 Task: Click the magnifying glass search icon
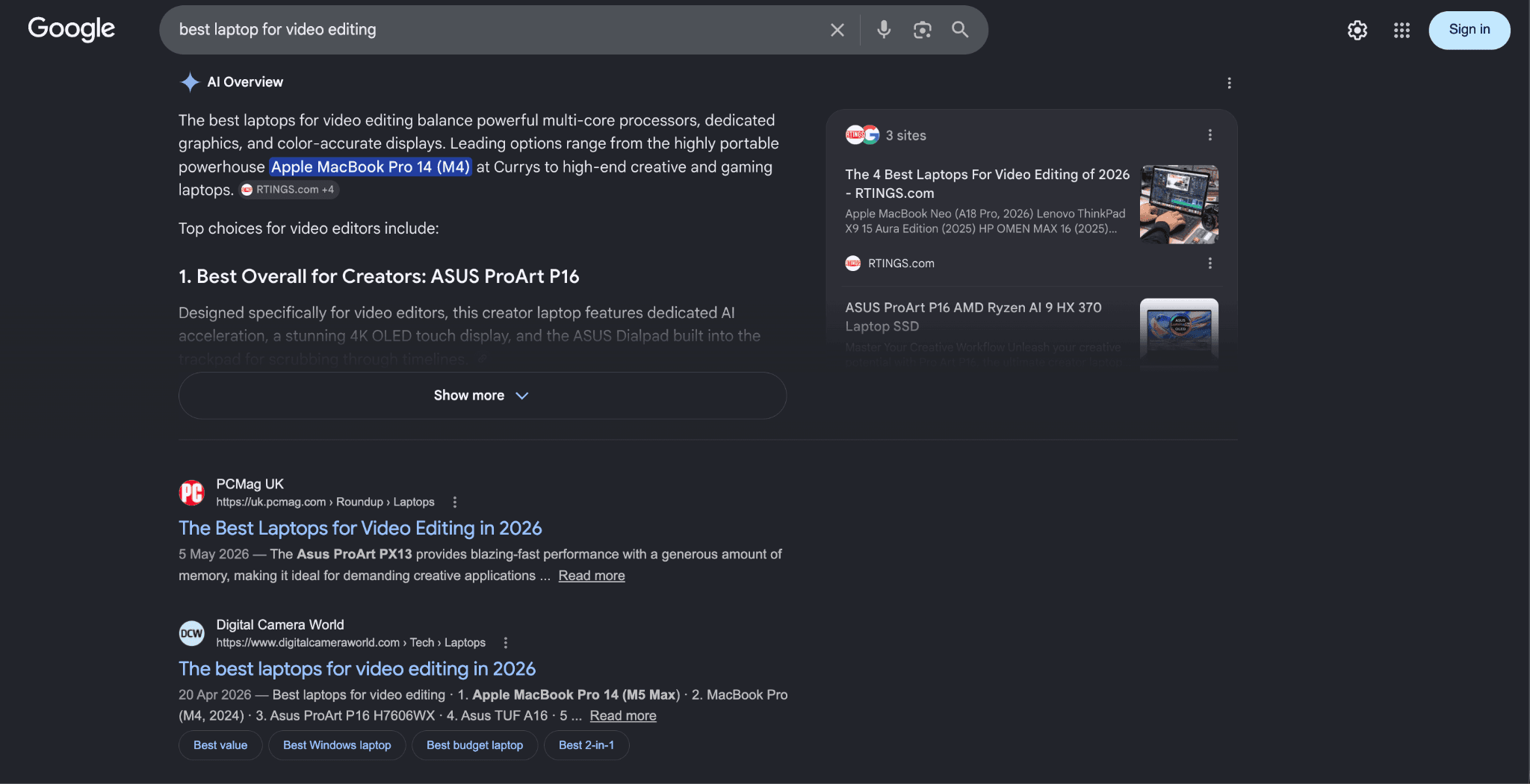point(960,30)
